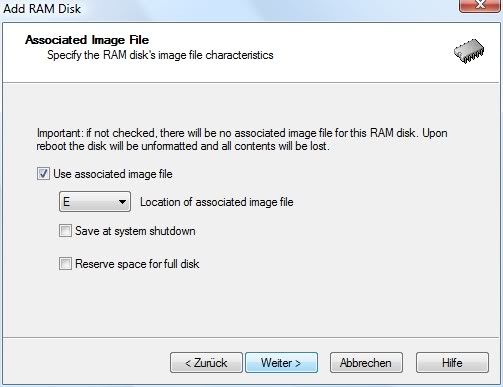Viewport: 503px width, 387px height.
Task: Uncheck the Use associated image file checkbox
Action: tap(43, 174)
